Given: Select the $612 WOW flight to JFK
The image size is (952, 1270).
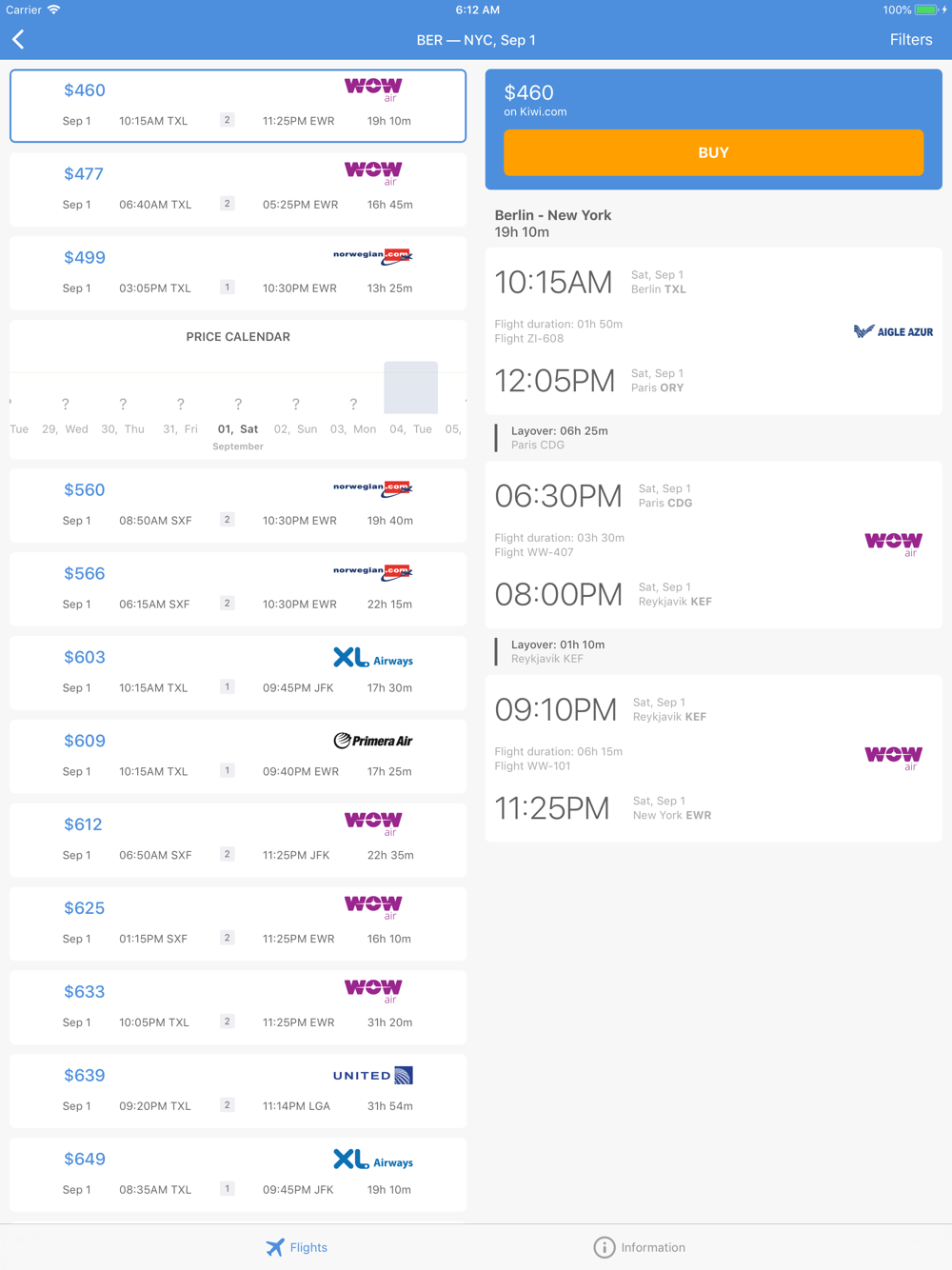Looking at the screenshot, I should pos(238,839).
